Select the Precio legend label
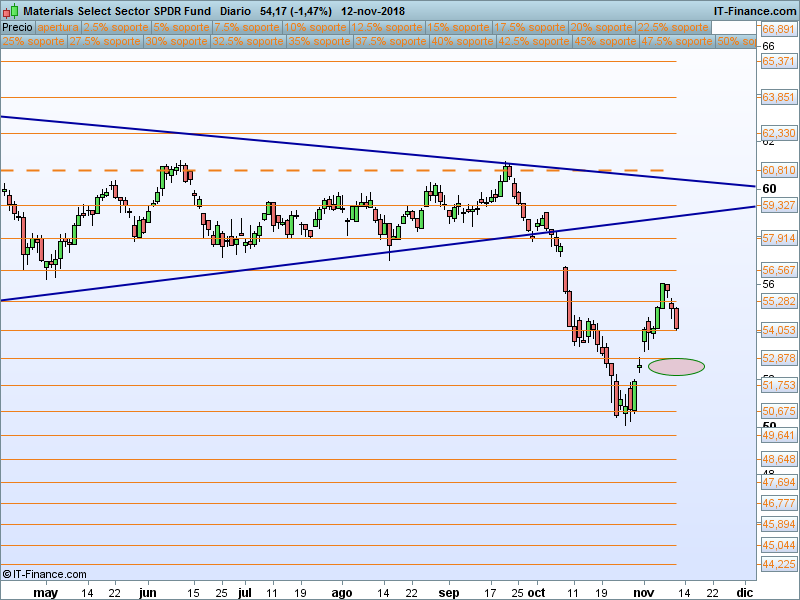Screen dimensions: 800x600 click(x=17, y=28)
